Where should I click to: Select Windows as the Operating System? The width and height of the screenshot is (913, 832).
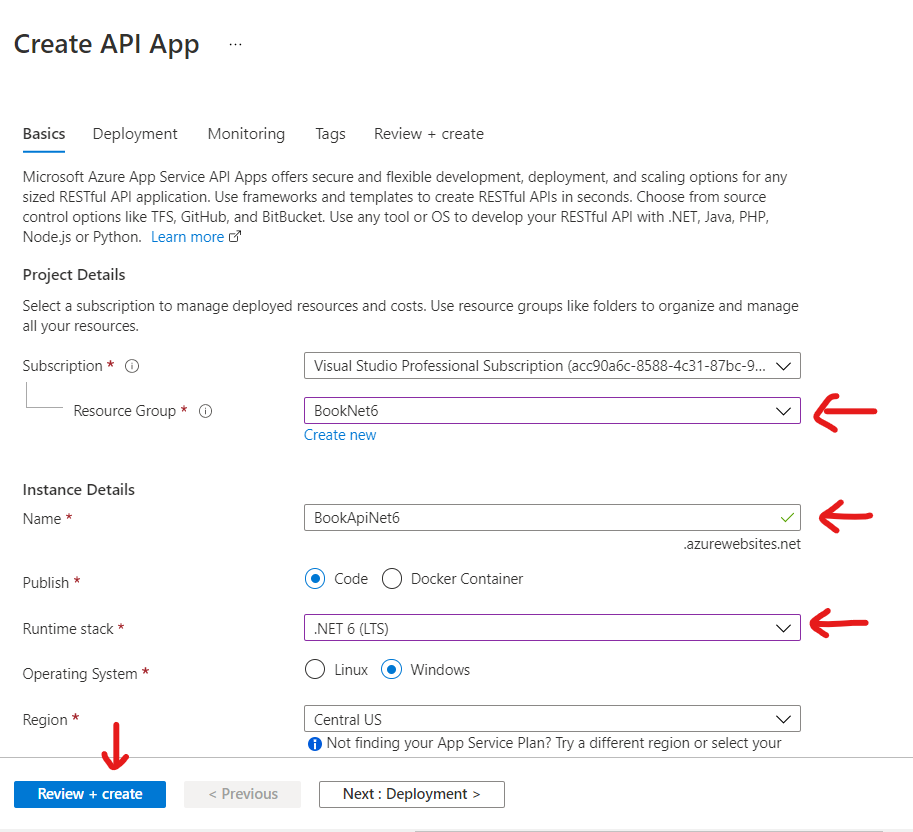pyautogui.click(x=392, y=669)
